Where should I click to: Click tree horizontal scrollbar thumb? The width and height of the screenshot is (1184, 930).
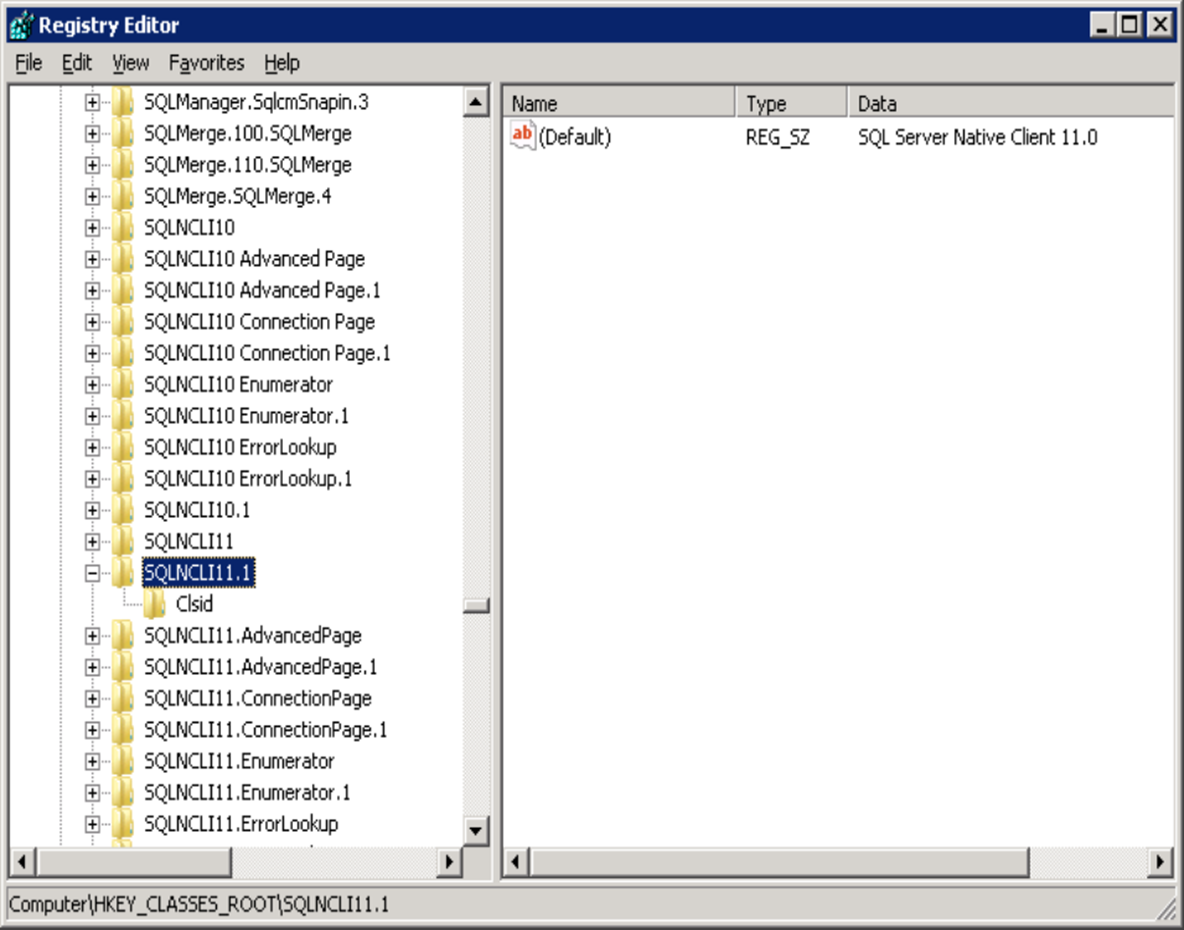tap(134, 861)
